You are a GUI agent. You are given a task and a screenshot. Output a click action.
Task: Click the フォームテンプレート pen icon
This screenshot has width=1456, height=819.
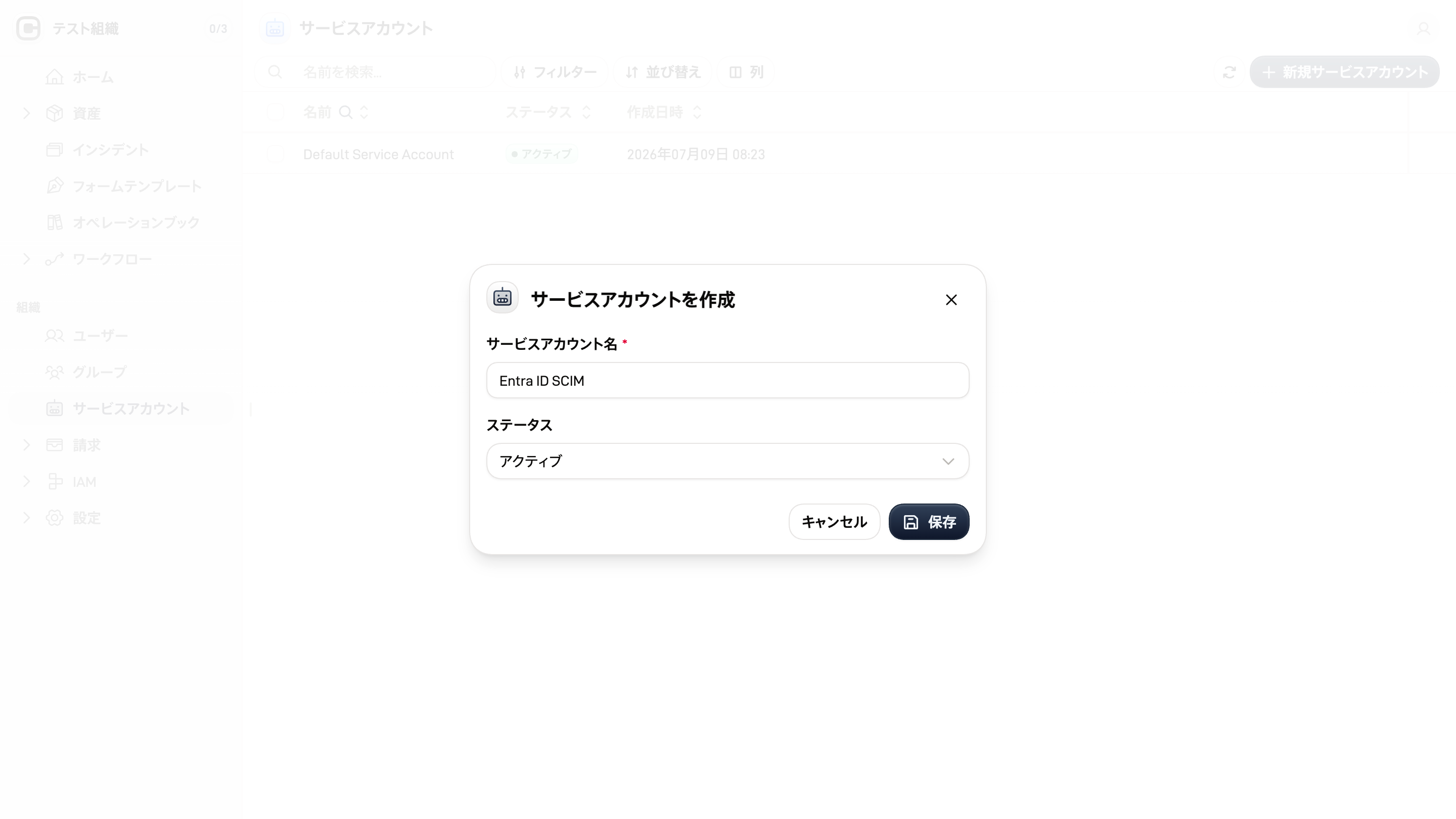pos(54,186)
